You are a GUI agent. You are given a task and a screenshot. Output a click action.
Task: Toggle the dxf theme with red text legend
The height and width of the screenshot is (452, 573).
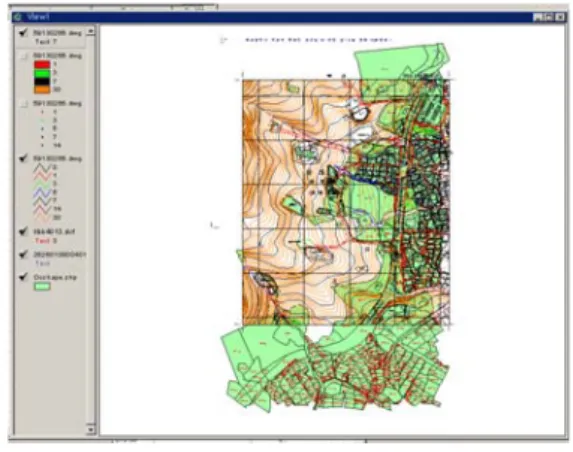(x=24, y=231)
